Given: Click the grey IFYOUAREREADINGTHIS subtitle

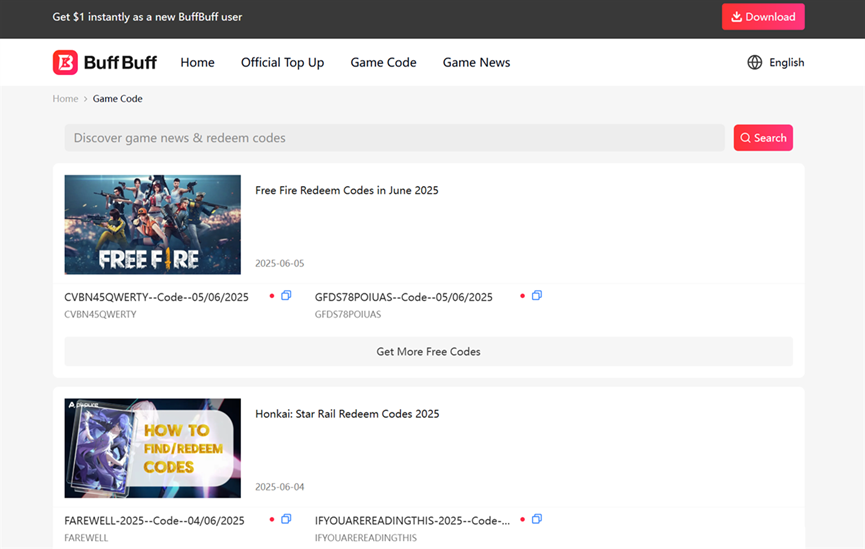Looking at the screenshot, I should (366, 538).
